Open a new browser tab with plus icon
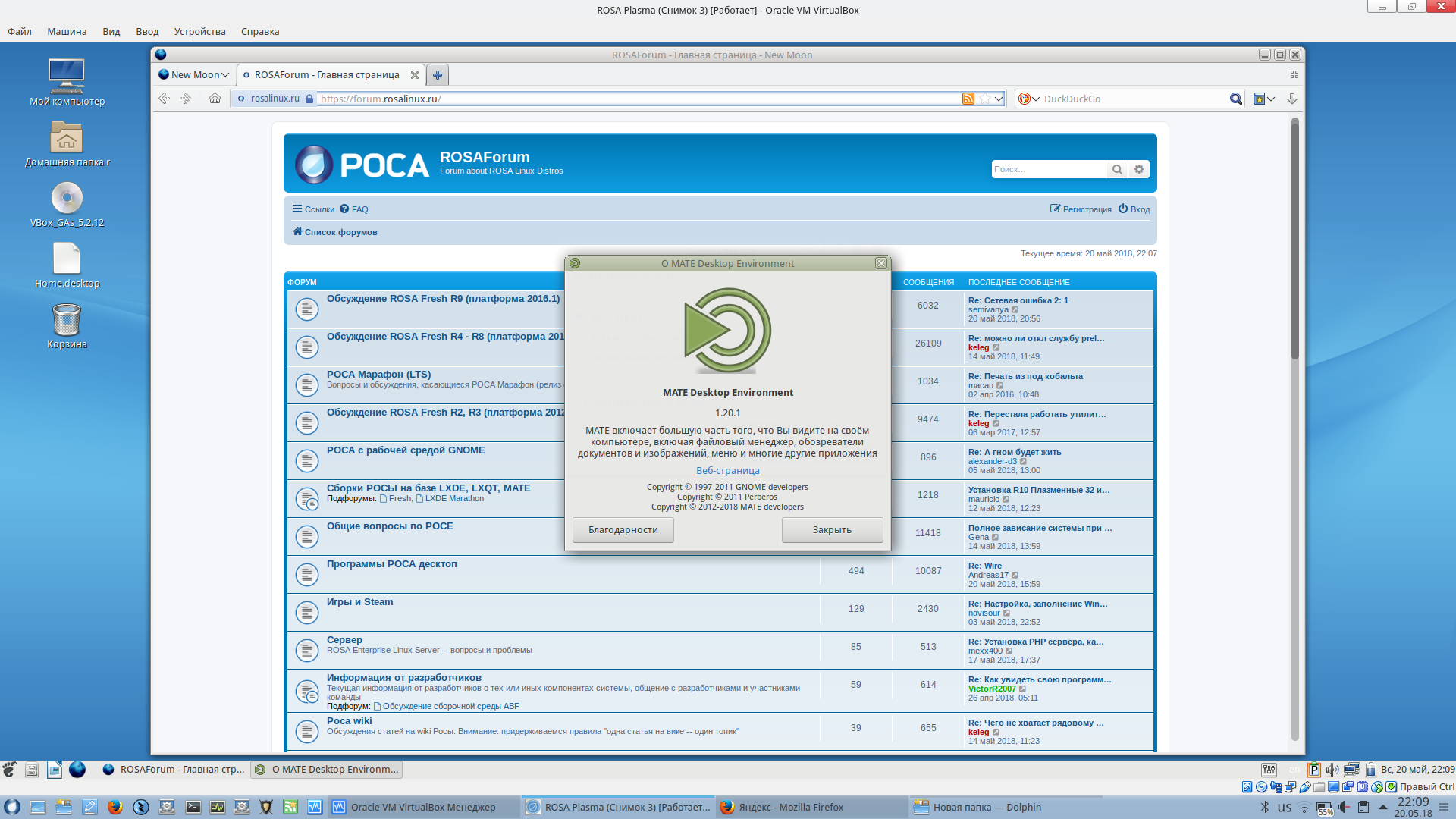This screenshot has height=819, width=1456. [438, 75]
